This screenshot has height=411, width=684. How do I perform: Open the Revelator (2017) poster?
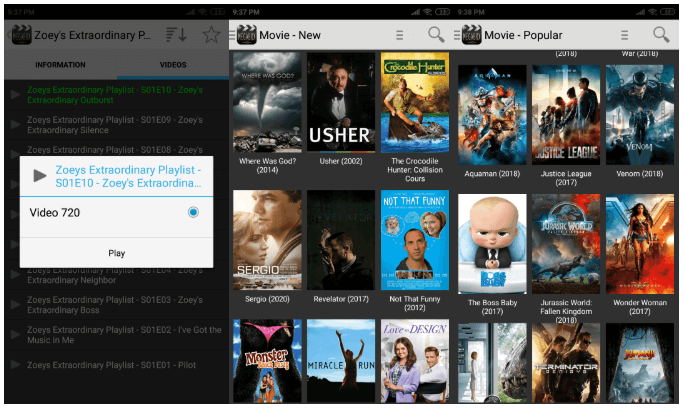click(x=341, y=240)
